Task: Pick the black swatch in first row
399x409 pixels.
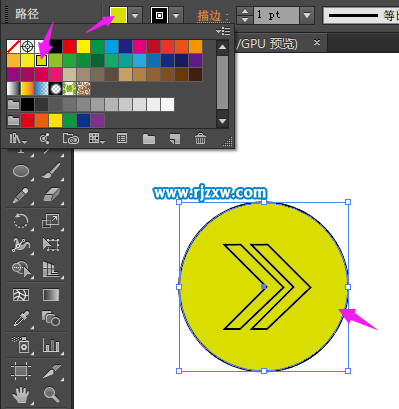Action: (56, 47)
